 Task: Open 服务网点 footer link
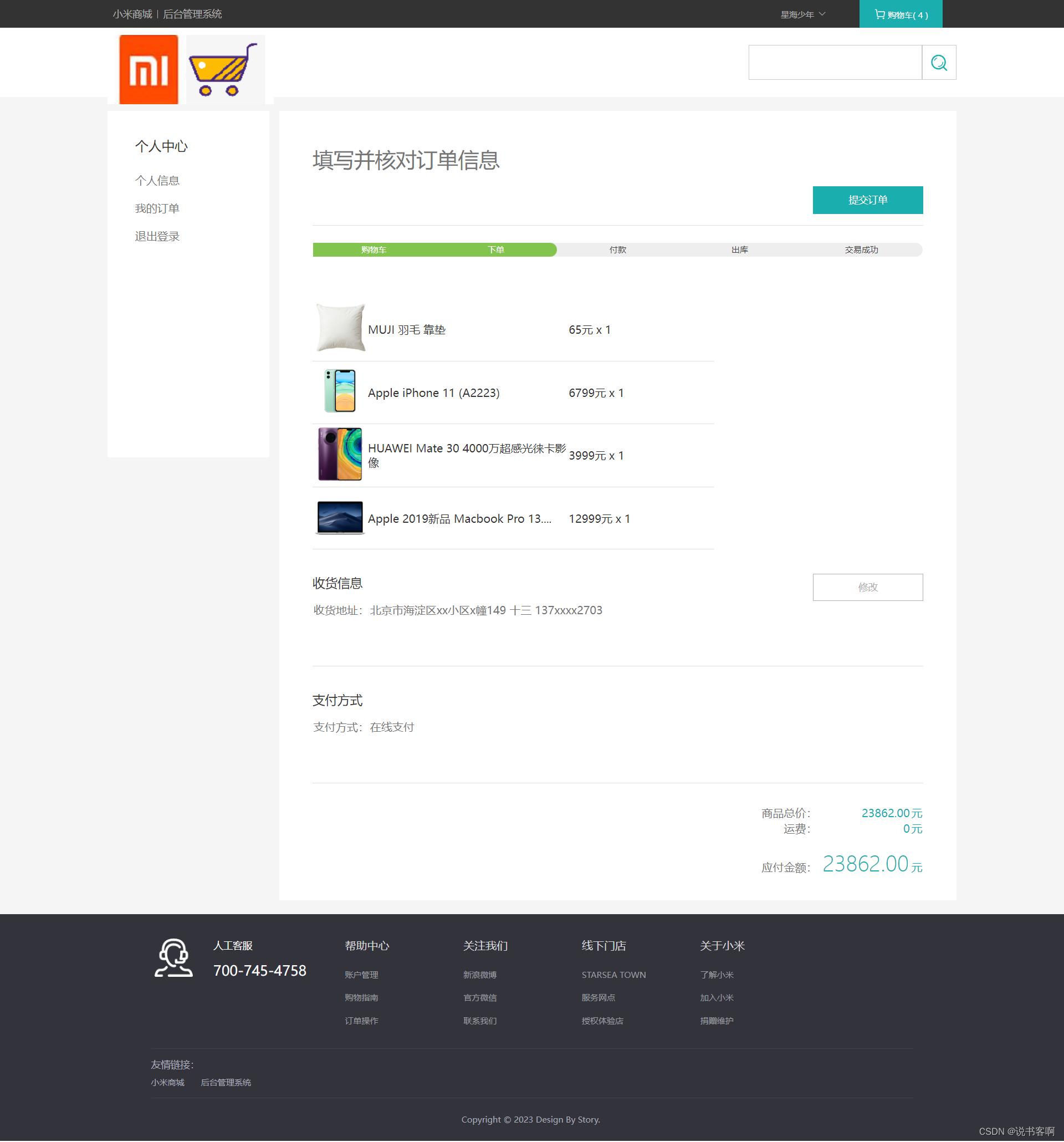(598, 998)
